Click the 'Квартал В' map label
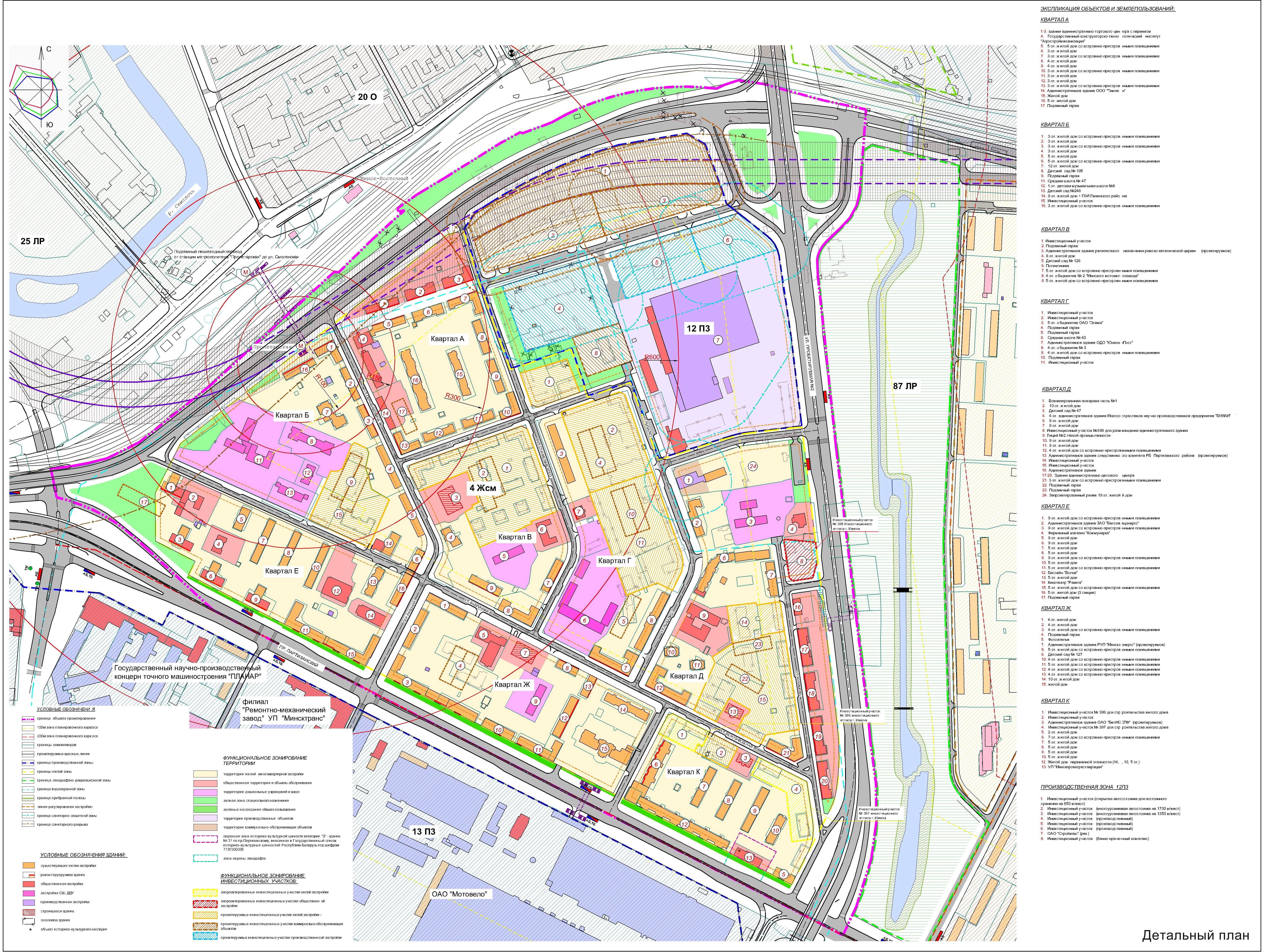This screenshot has width=1264, height=952. [515, 537]
